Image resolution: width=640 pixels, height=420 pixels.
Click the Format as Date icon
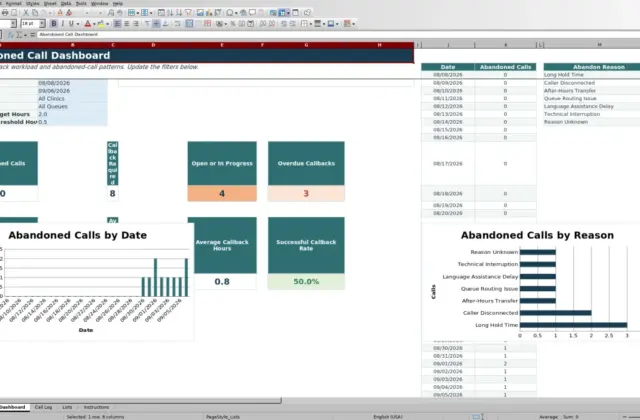(251, 24)
